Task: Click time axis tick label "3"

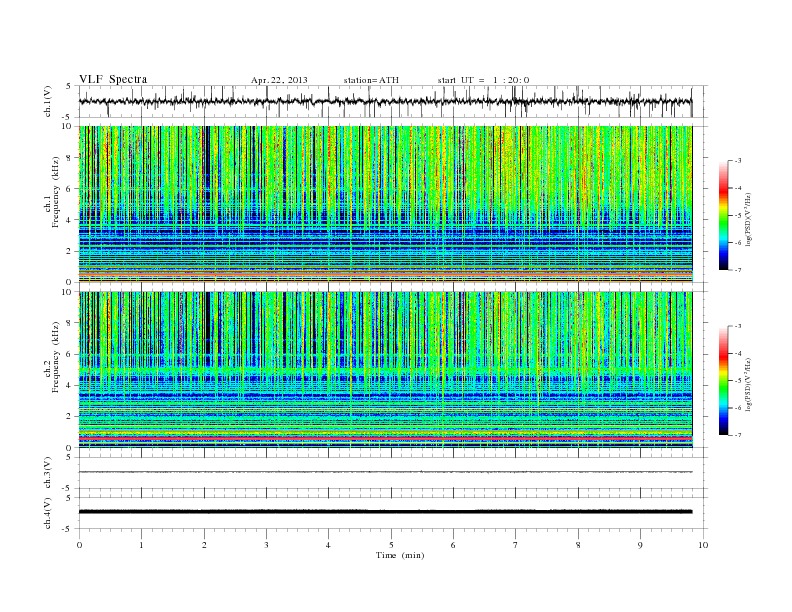Action: point(266,545)
